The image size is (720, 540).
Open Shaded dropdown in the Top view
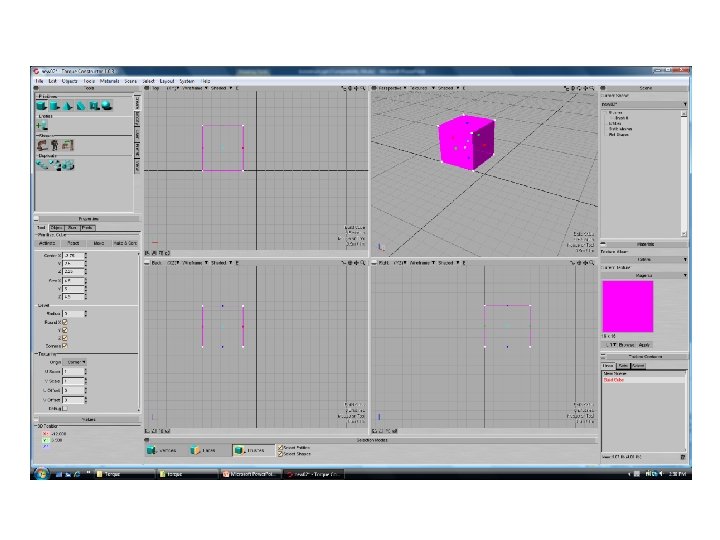(222, 88)
